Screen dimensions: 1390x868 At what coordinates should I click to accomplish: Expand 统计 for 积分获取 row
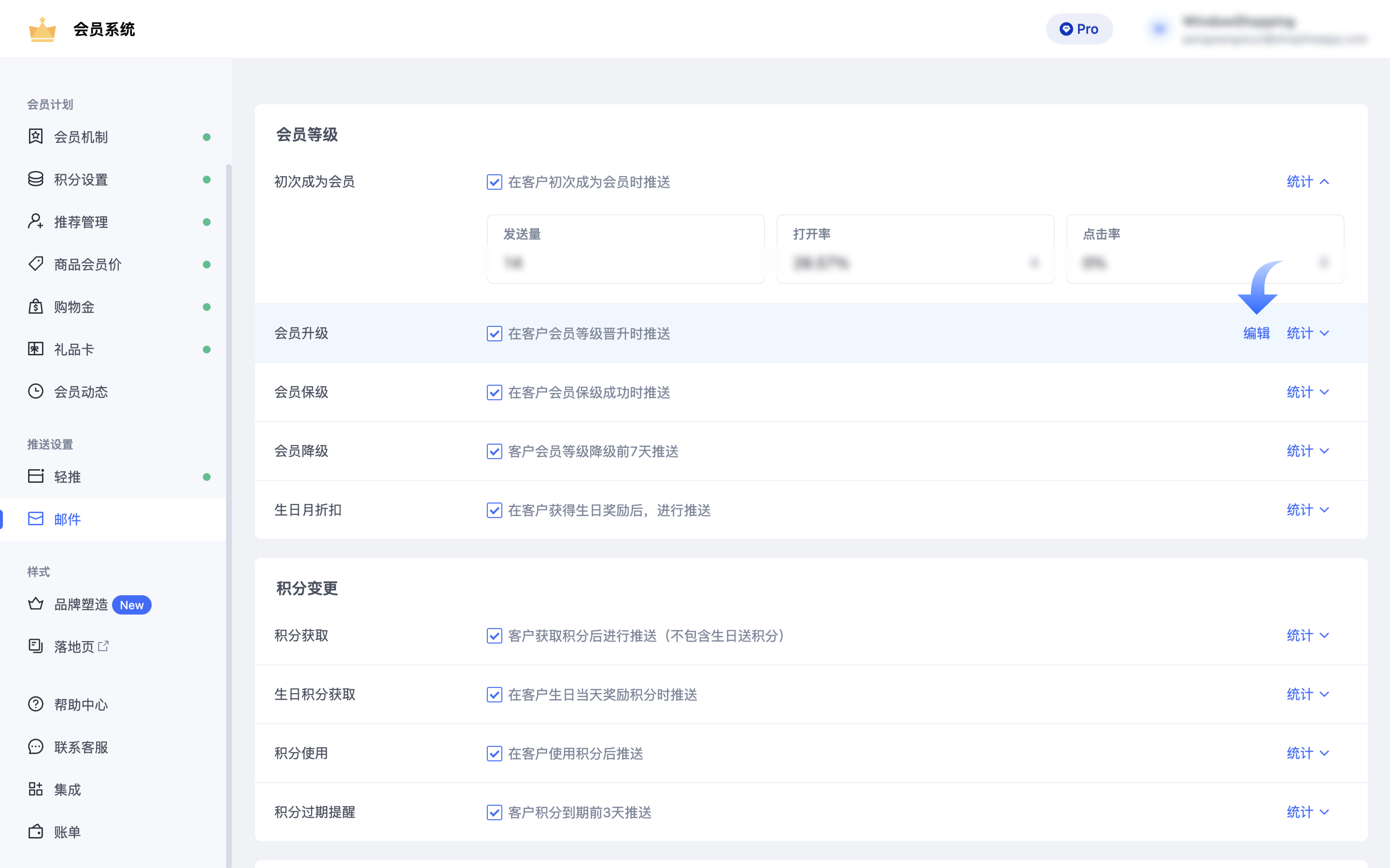(x=1307, y=636)
